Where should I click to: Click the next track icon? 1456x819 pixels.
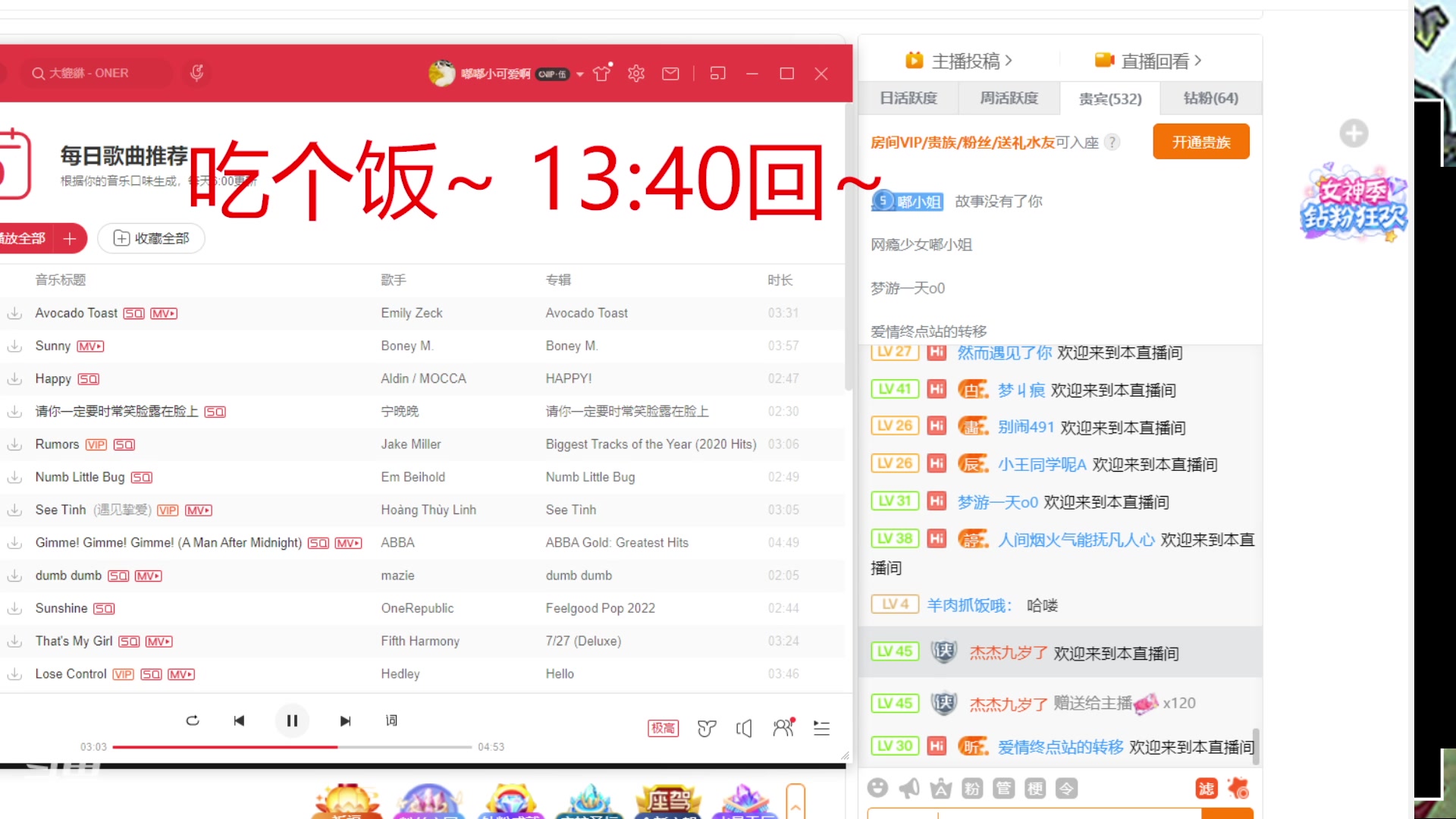pos(346,719)
